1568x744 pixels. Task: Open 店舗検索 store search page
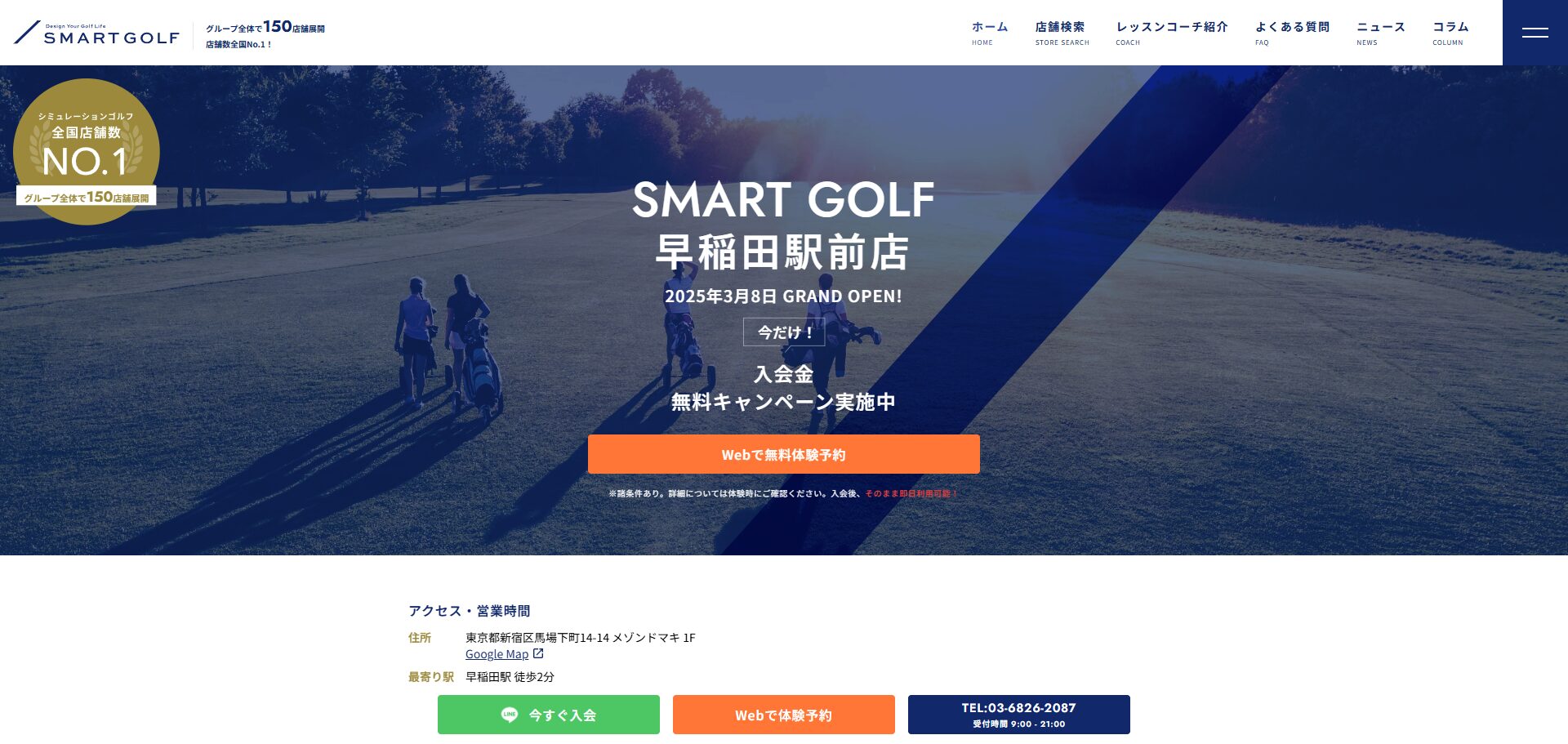(1062, 33)
